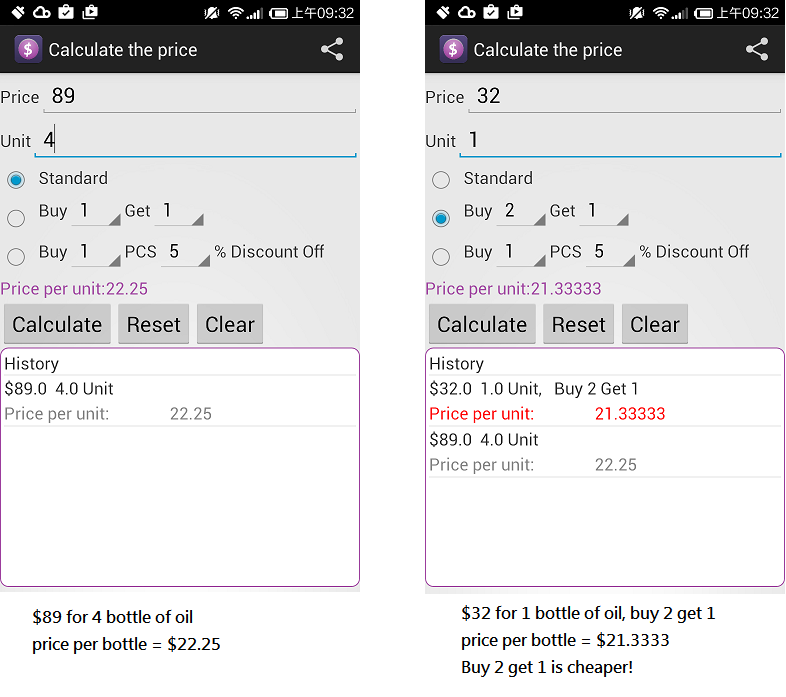Viewport: 786px width, 697px height.
Task: Tap the signal strength icon in right status bar
Action: [680, 13]
